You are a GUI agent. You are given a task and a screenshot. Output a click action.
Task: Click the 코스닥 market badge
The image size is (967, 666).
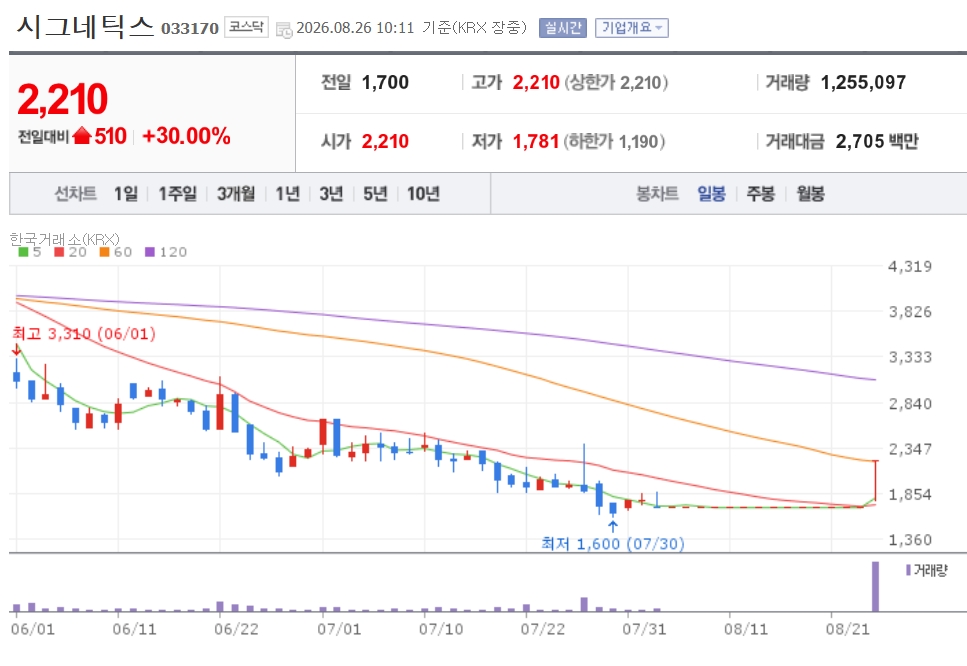pyautogui.click(x=246, y=27)
